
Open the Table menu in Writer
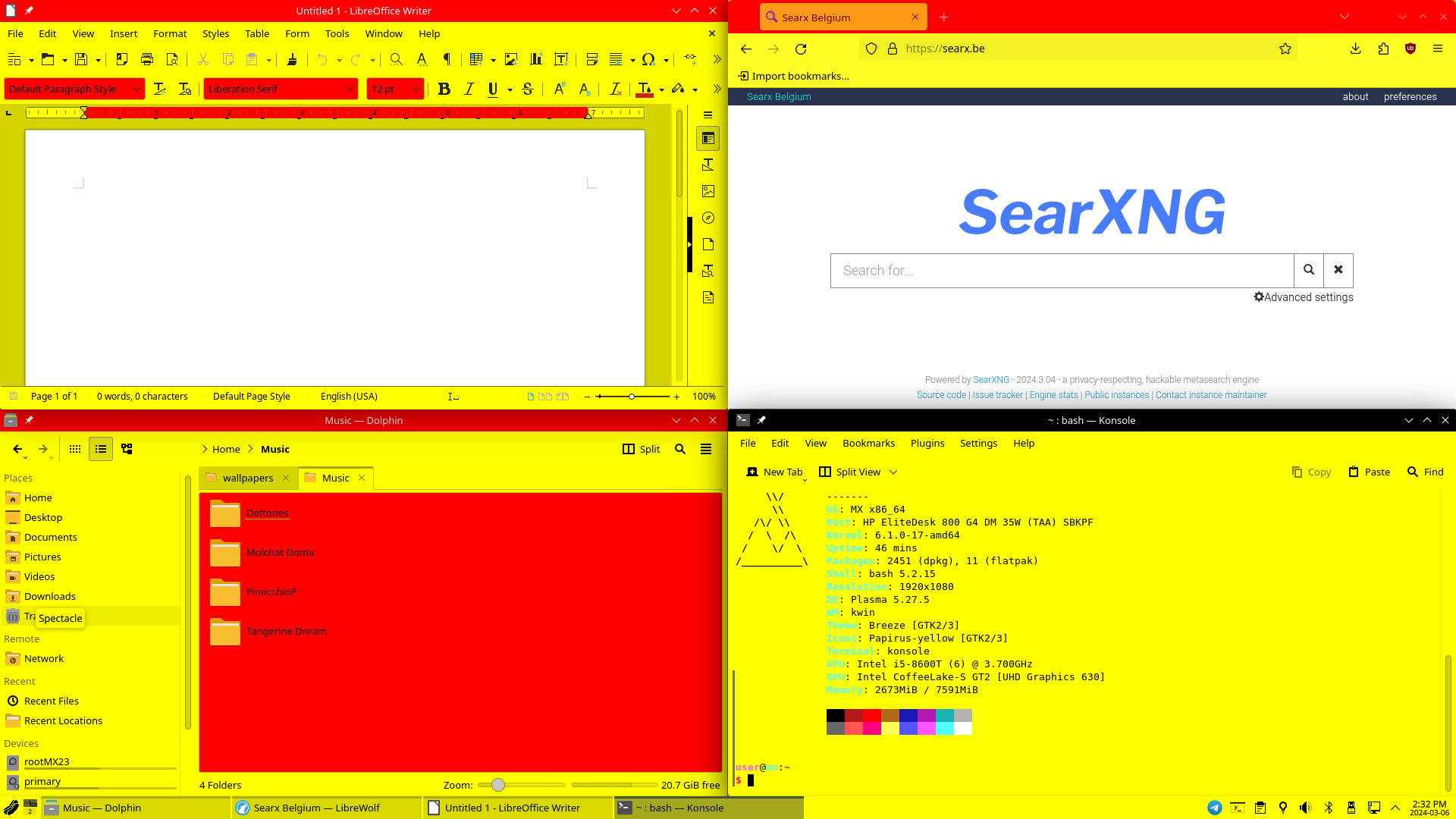(257, 33)
